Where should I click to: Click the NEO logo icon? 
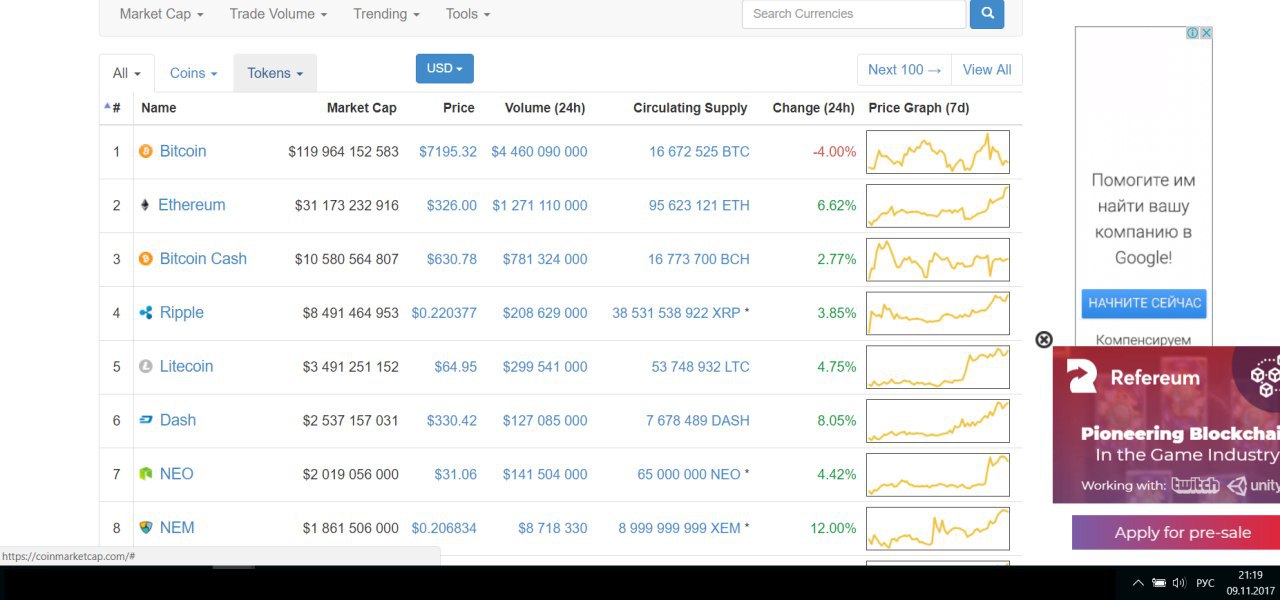coord(146,474)
